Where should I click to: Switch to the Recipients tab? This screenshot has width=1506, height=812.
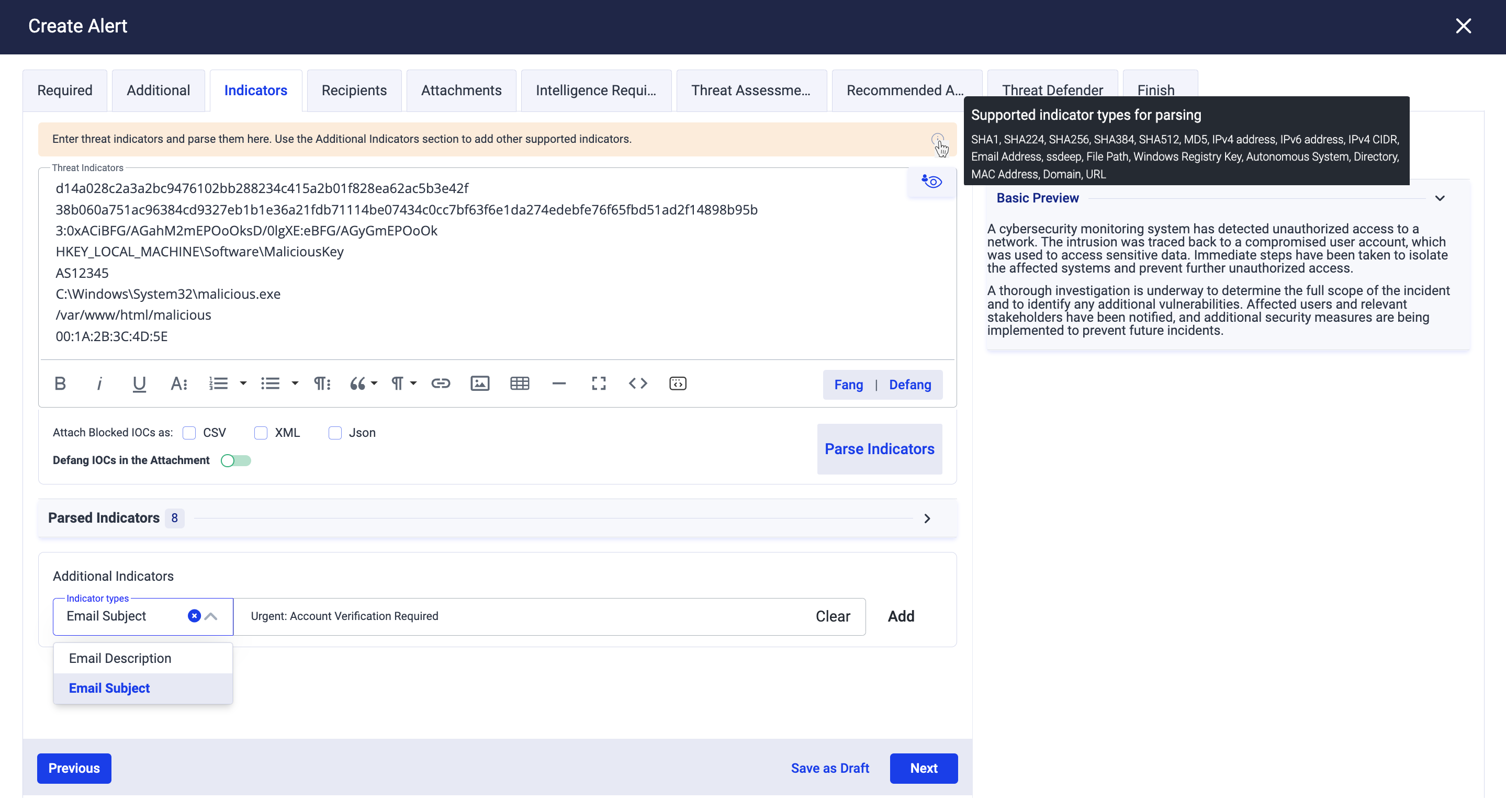pos(354,91)
